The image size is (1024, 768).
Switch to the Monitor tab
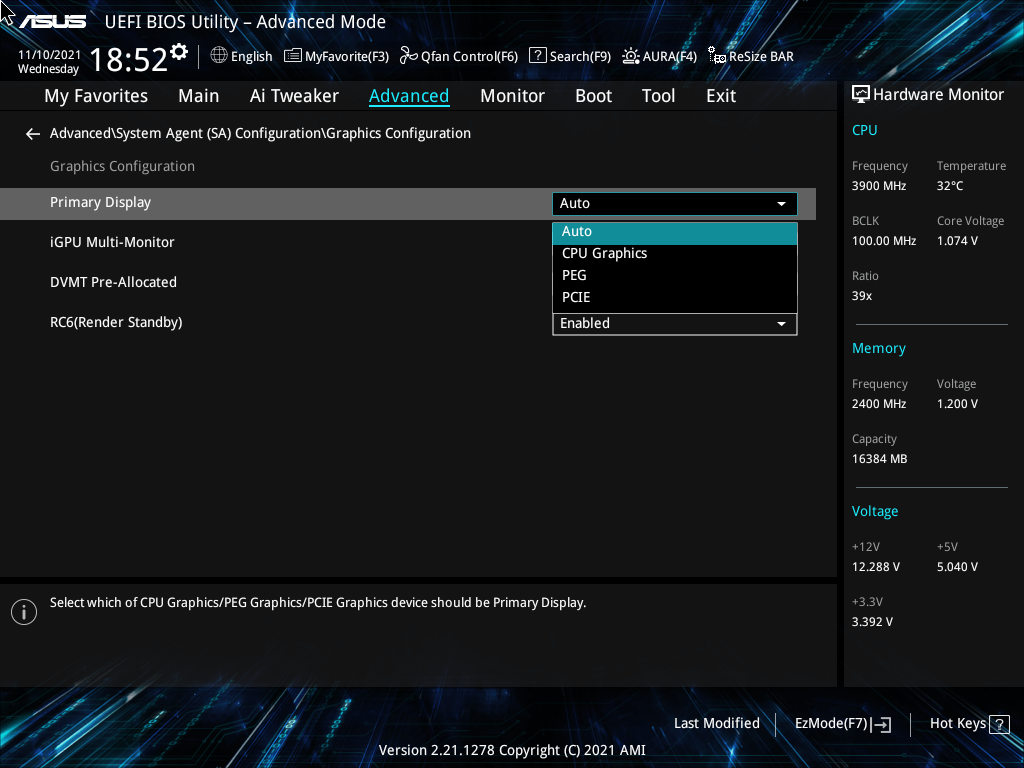(513, 96)
